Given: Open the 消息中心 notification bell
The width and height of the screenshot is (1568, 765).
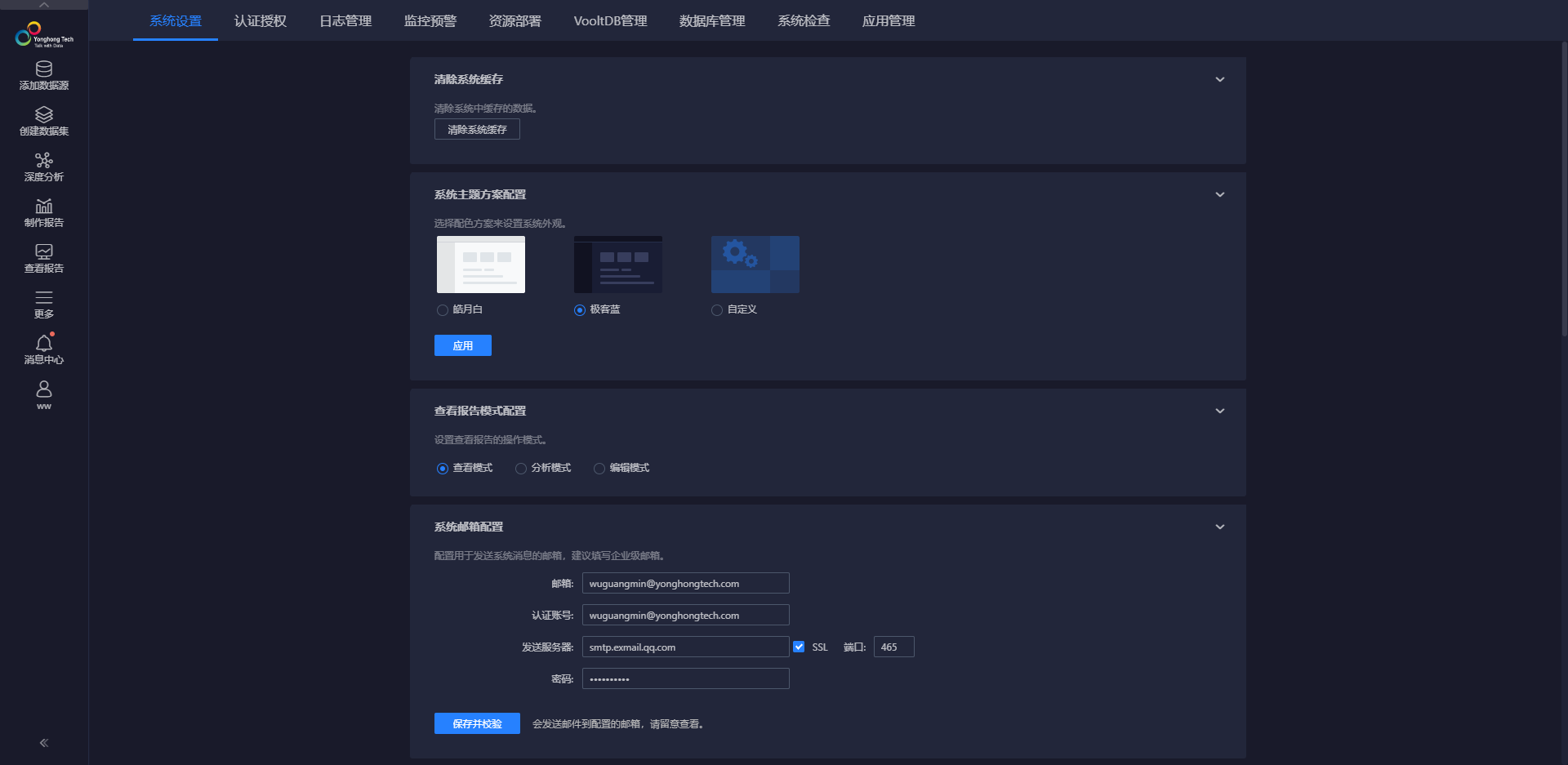Looking at the screenshot, I should pos(43,349).
